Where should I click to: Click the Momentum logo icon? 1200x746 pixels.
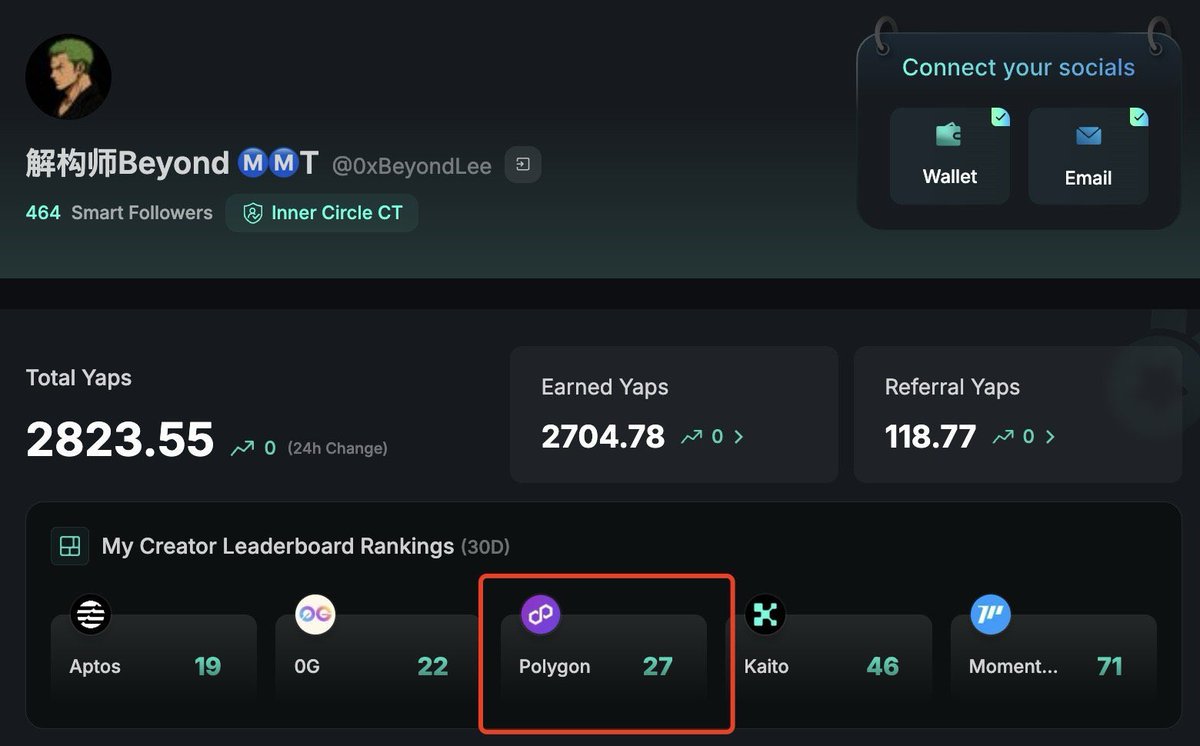coord(990,614)
